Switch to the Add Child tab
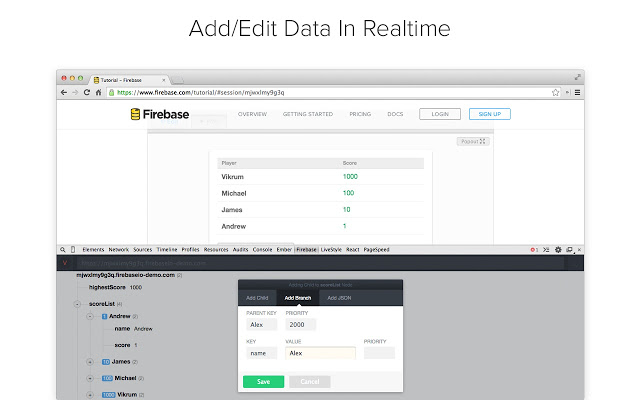Screen dimensions: 640x400 tap(257, 298)
